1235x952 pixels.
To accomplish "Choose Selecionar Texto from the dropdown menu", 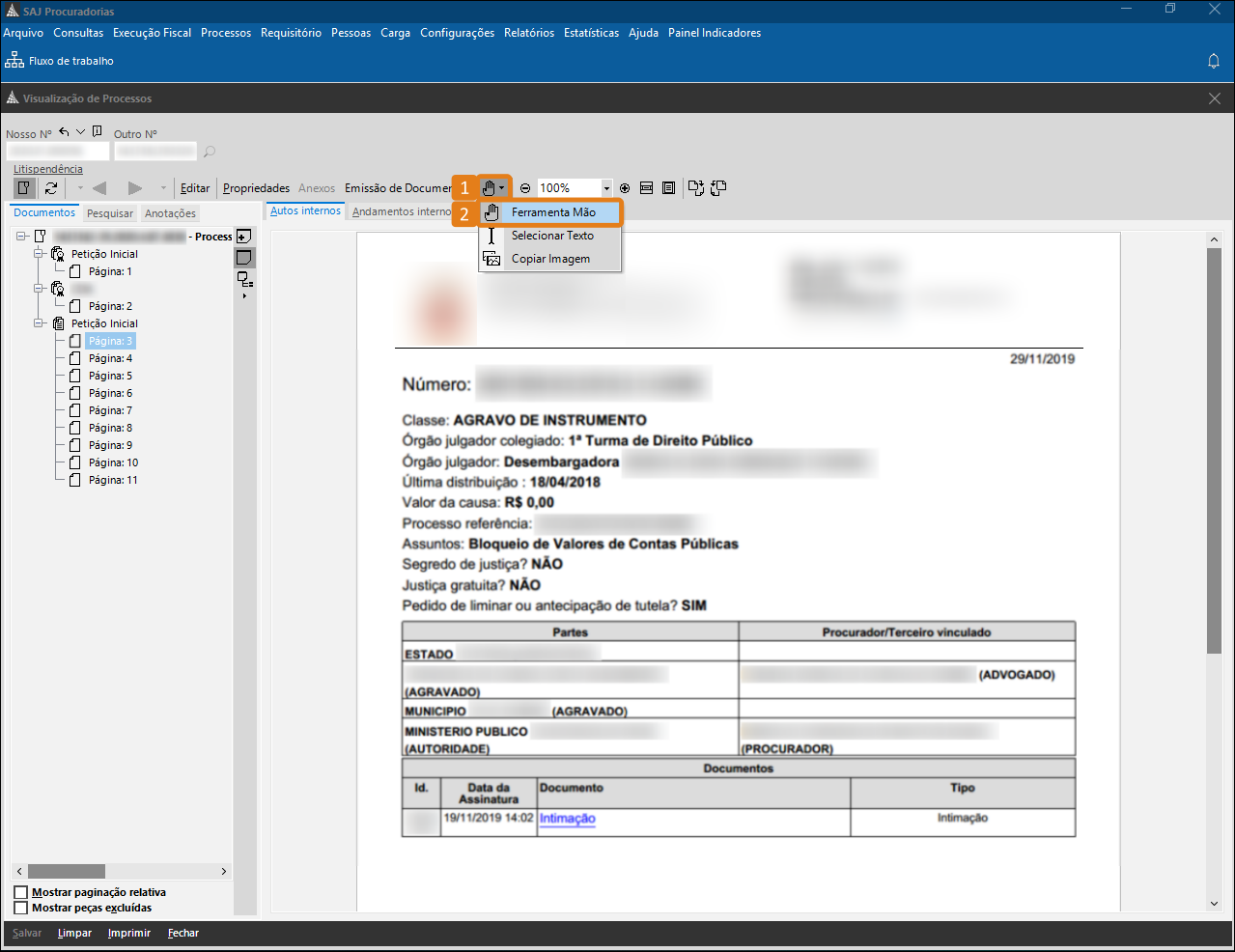I will pos(552,236).
